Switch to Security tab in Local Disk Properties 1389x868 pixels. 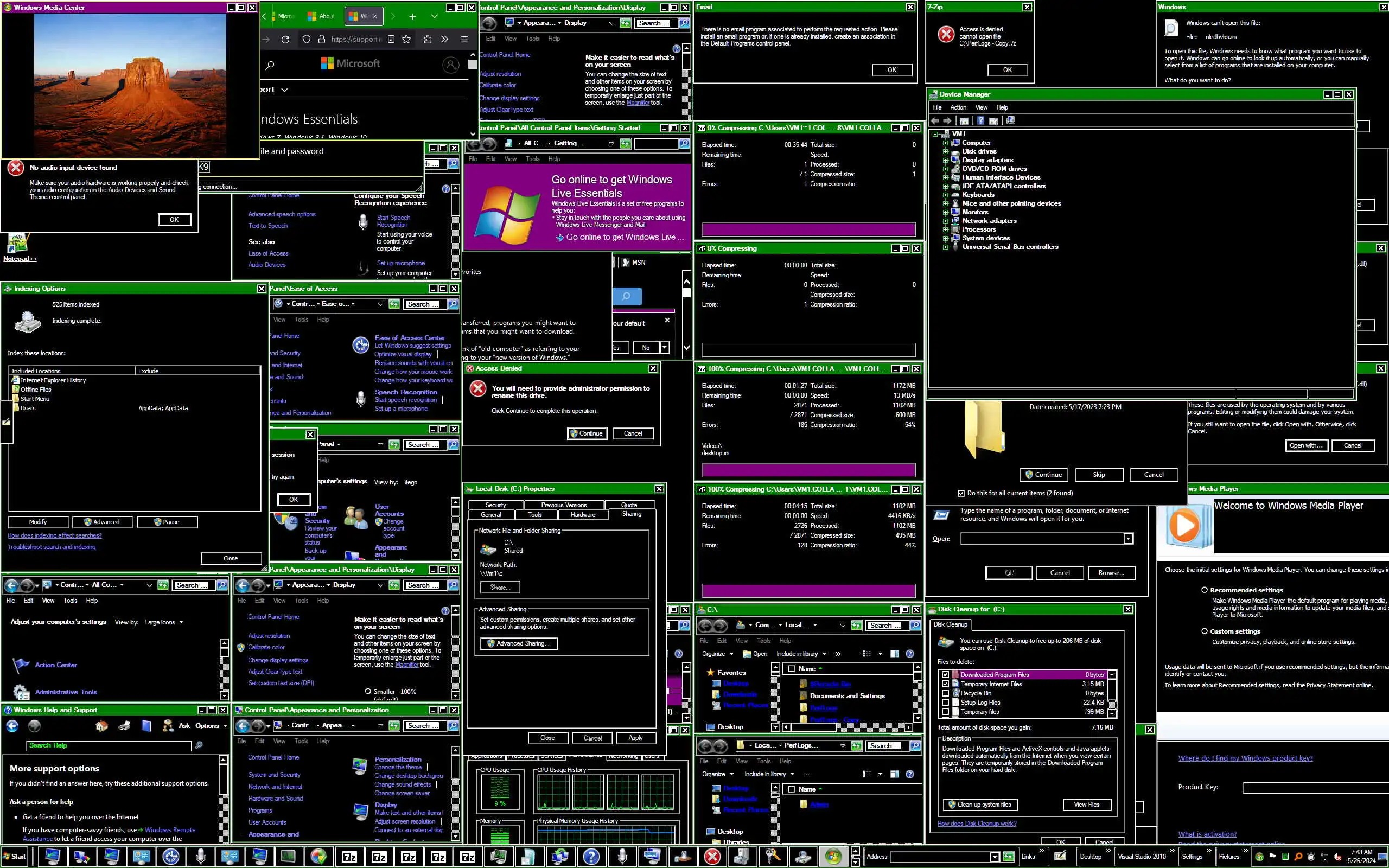pyautogui.click(x=495, y=505)
